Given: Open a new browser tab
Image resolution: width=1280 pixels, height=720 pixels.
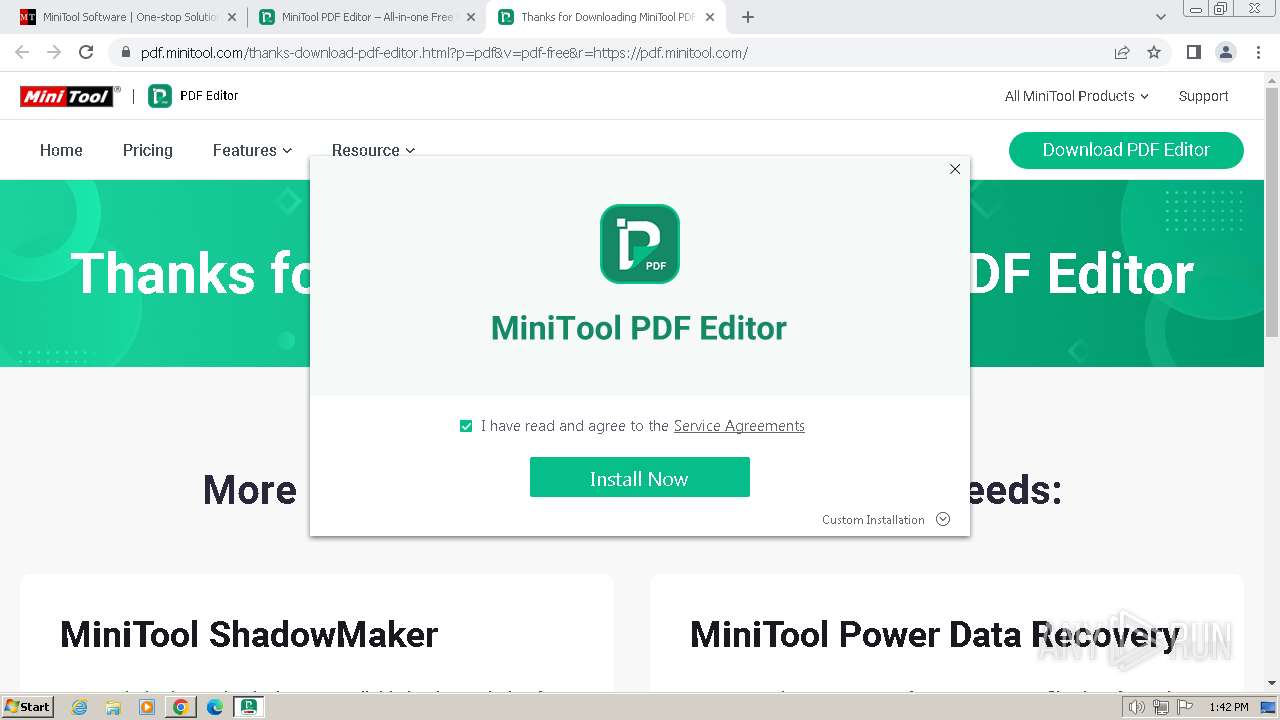Looking at the screenshot, I should pos(748,17).
